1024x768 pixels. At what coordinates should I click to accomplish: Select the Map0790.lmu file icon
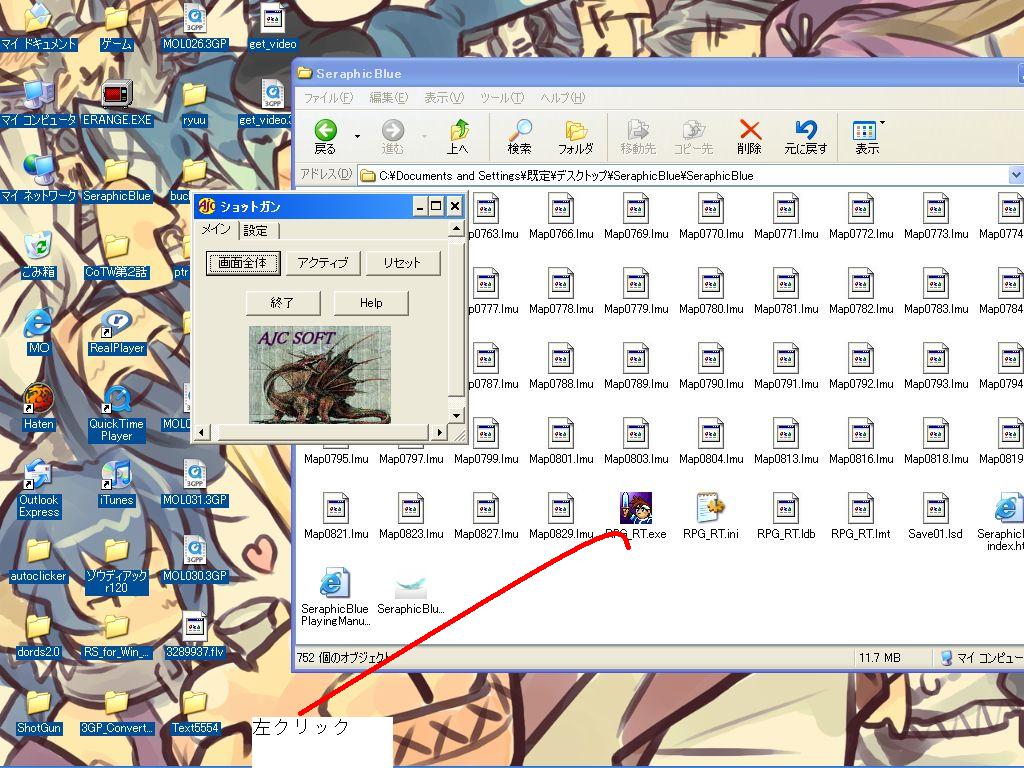coord(711,358)
